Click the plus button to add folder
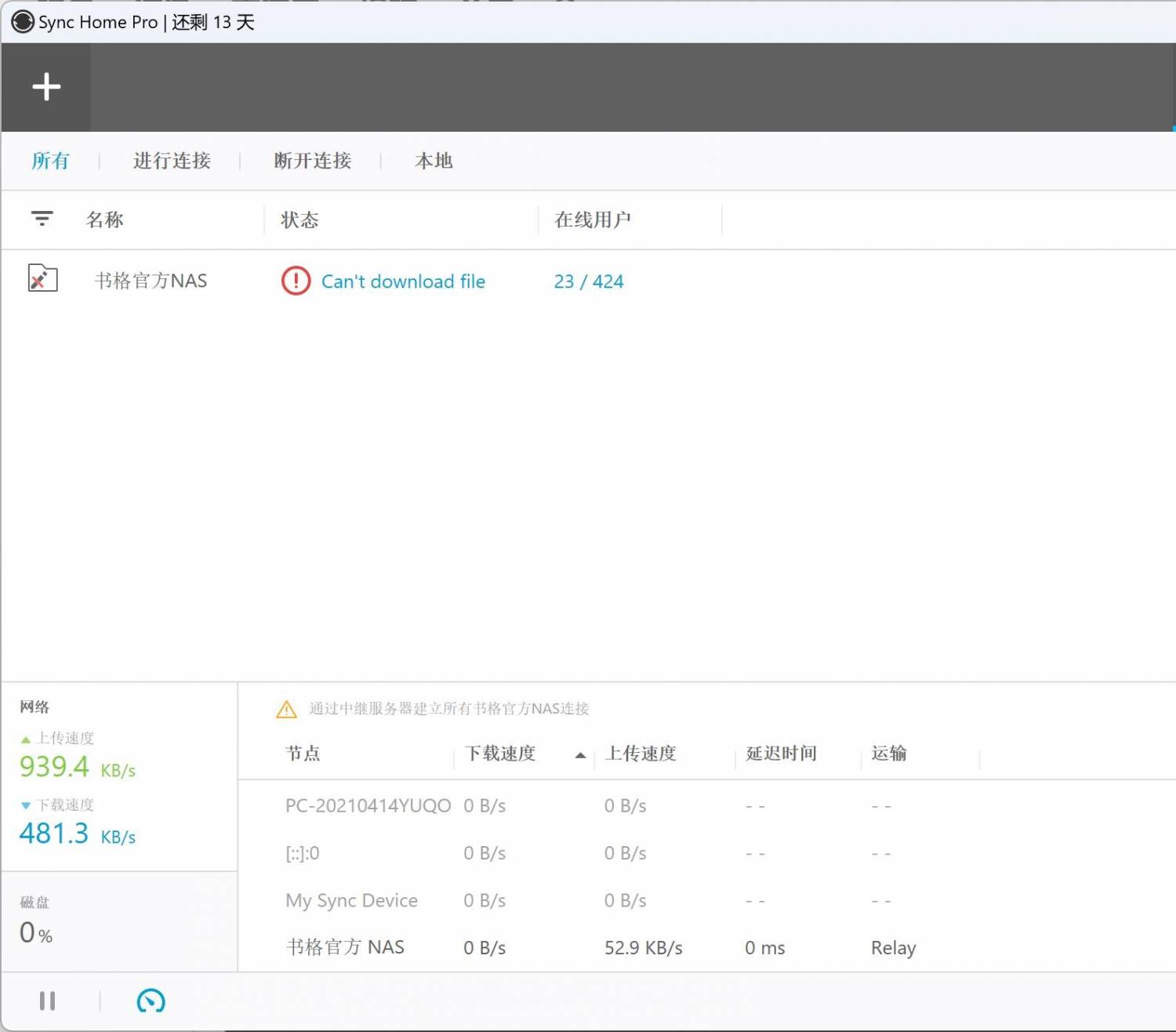Screen dimensions: 1176x1032 pos(46,87)
